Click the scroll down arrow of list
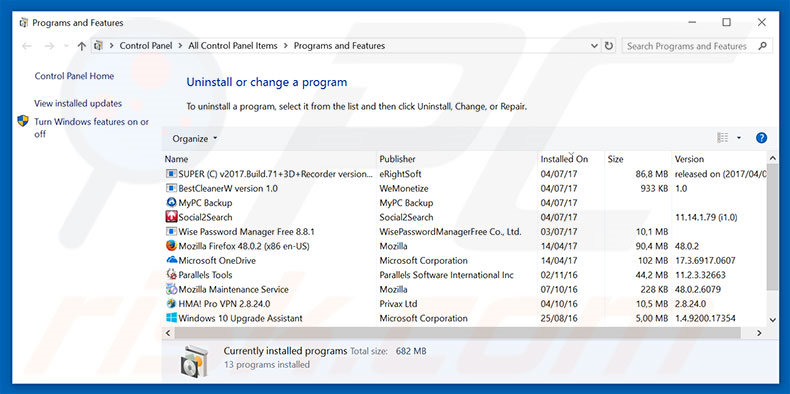790x394 pixels. pos(772,319)
